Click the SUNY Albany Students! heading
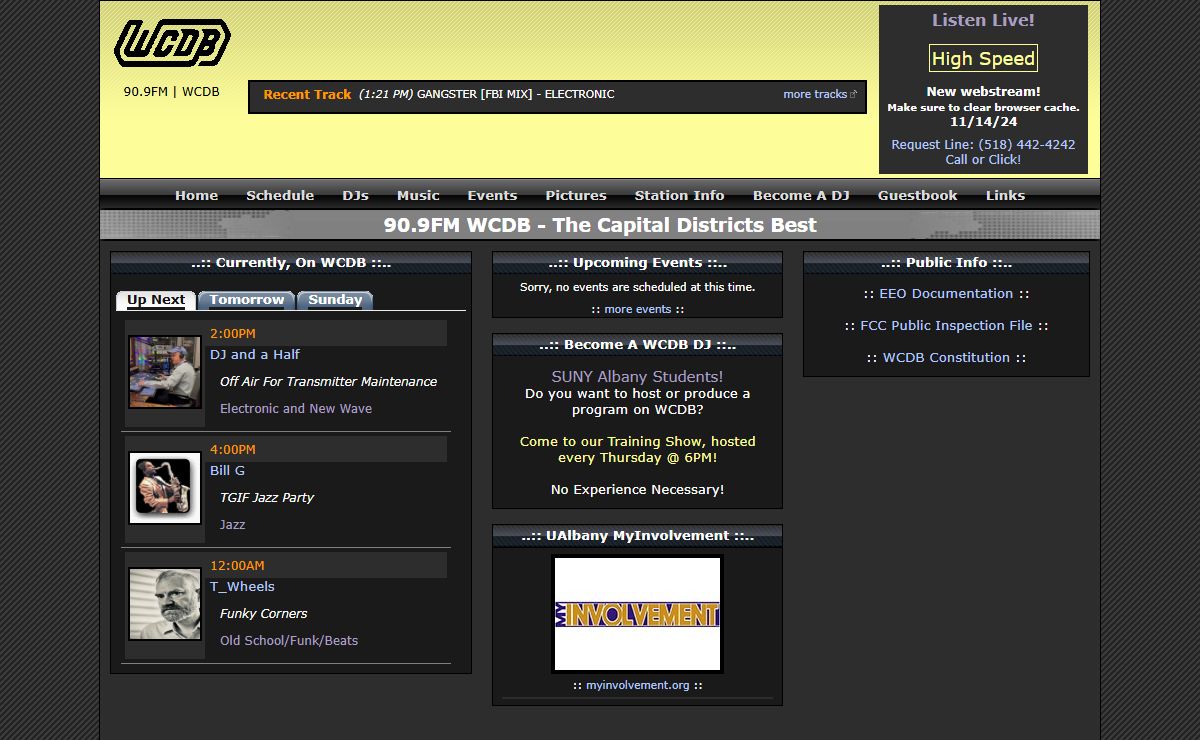 (637, 376)
